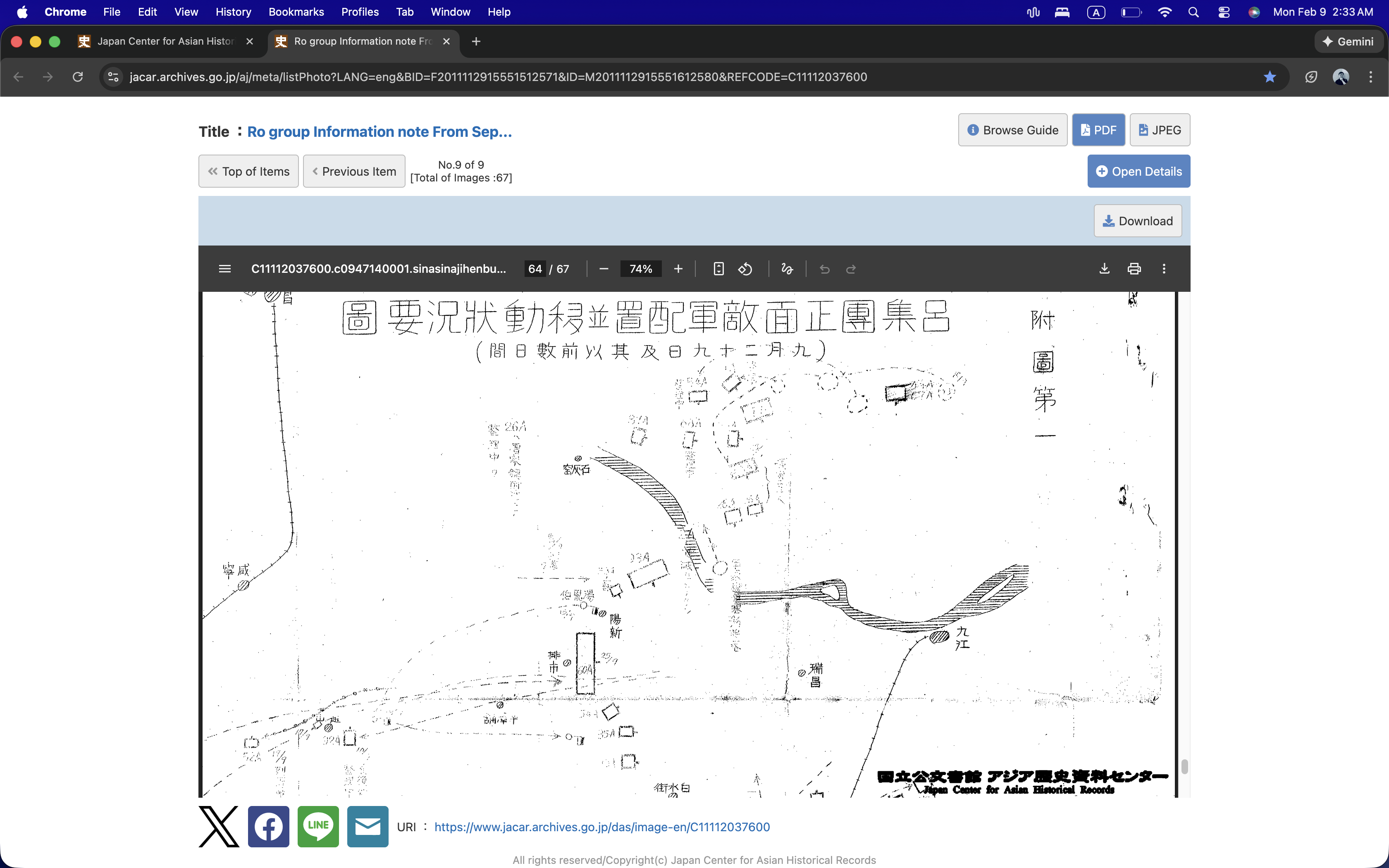Image resolution: width=1389 pixels, height=868 pixels.
Task: Click the browser address bar URL
Action: (498, 77)
